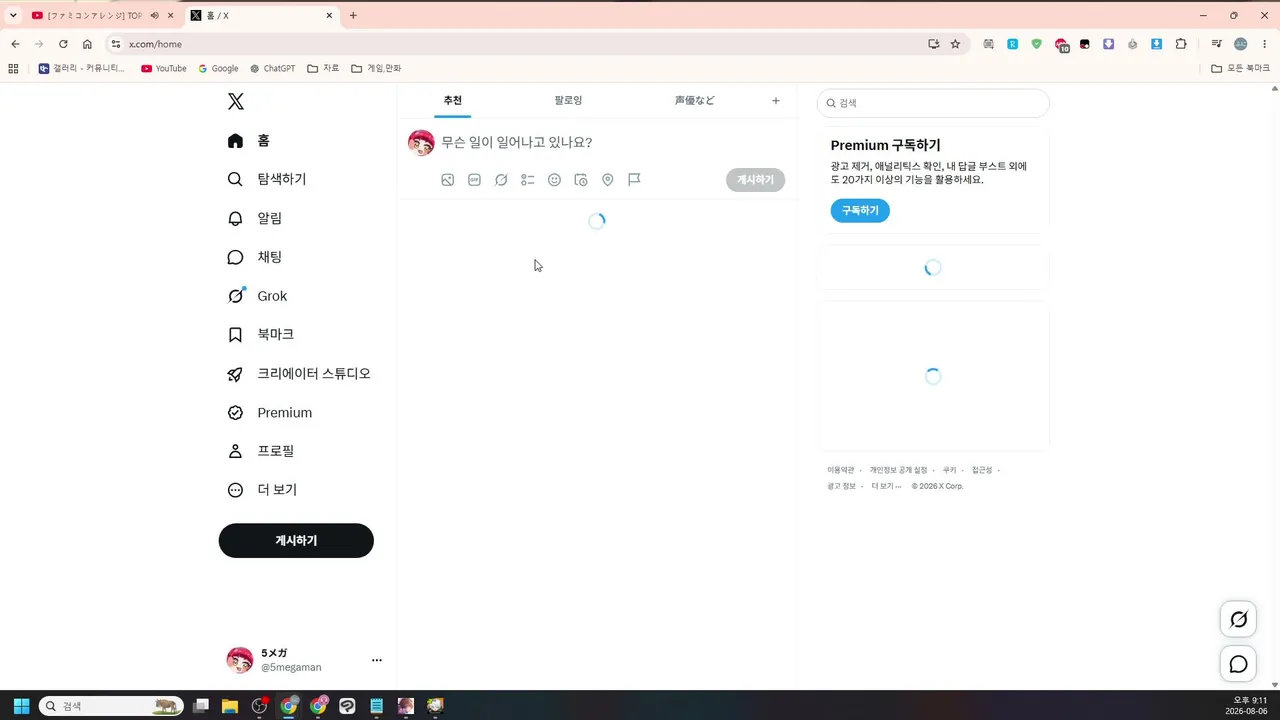This screenshot has height=720, width=1280.
Task: Bookmark this page with the star icon
Action: (x=955, y=44)
